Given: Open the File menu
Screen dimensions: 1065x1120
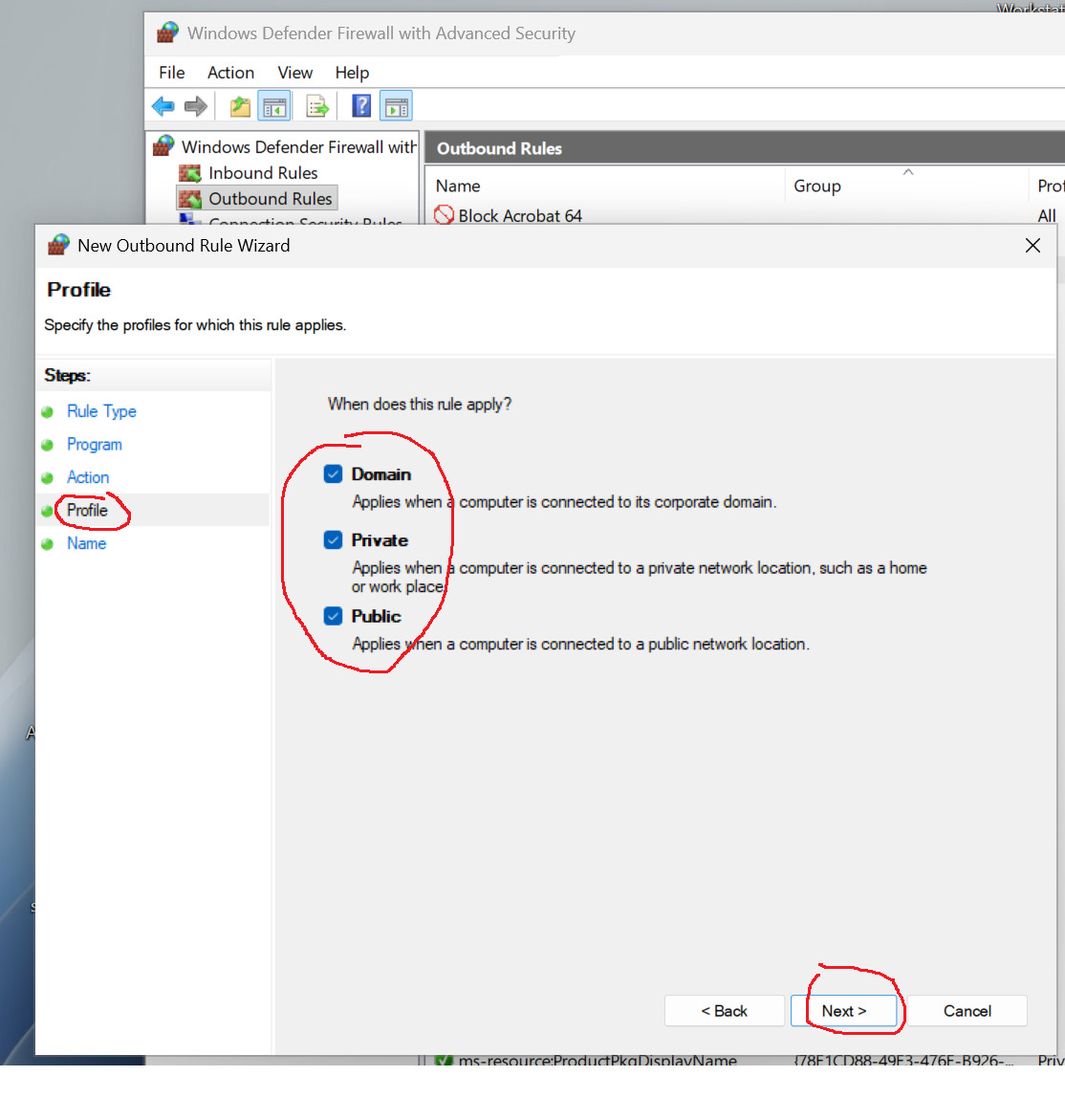Looking at the screenshot, I should coord(171,73).
